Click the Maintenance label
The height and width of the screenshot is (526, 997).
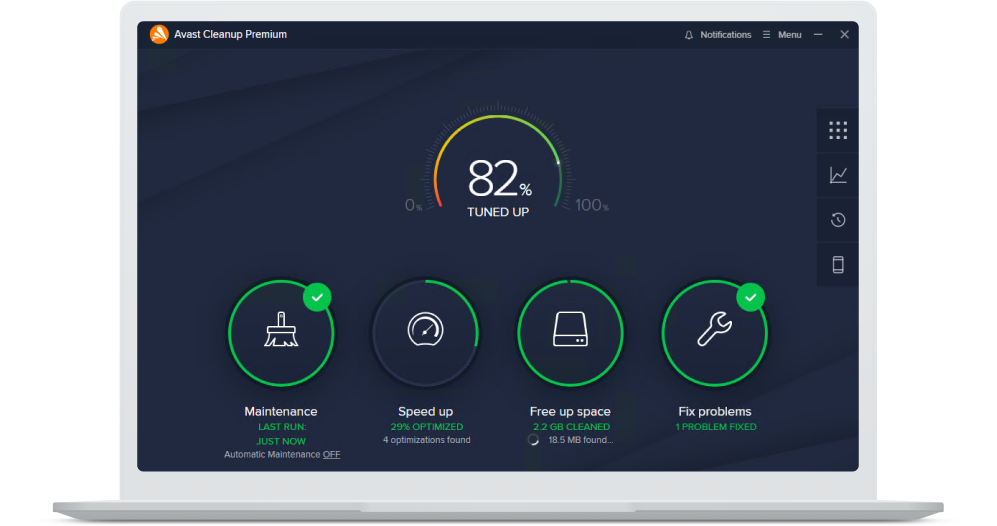(281, 412)
